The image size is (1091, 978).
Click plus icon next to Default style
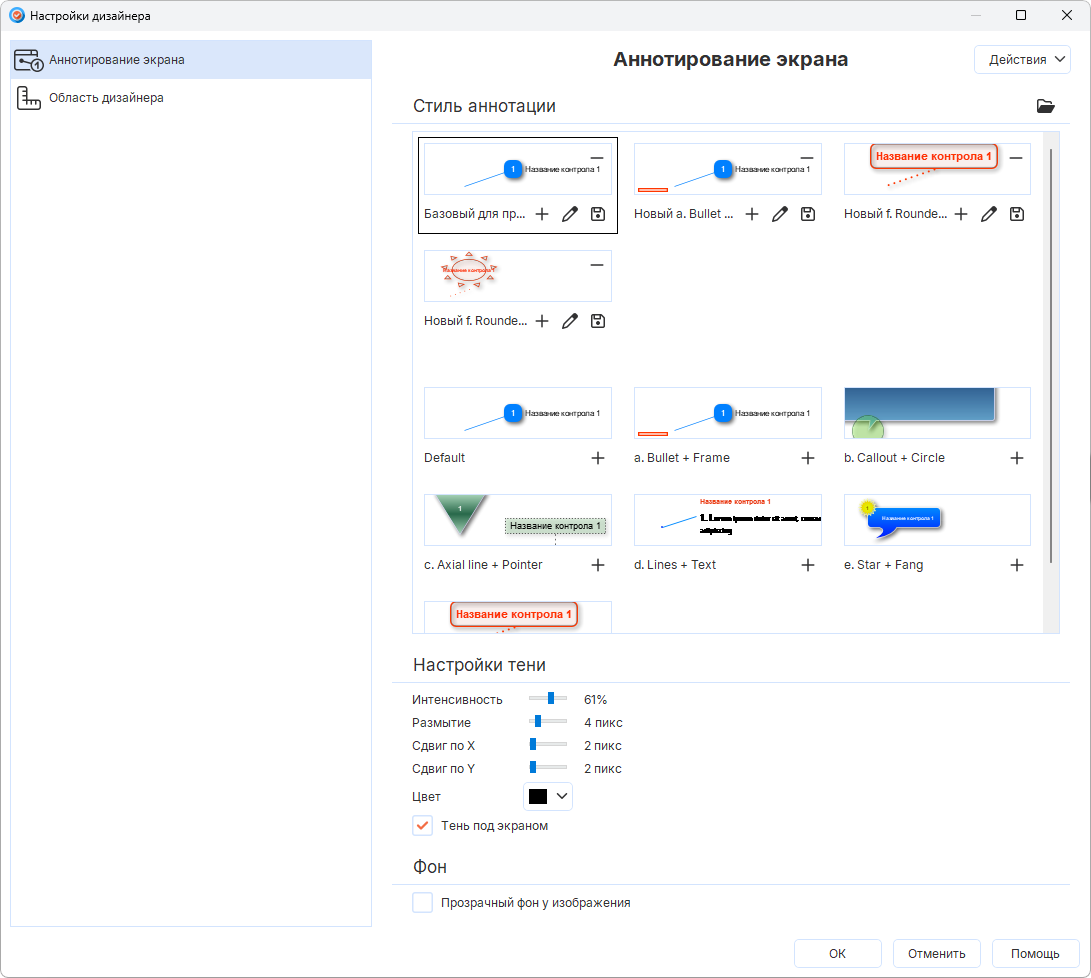597,458
